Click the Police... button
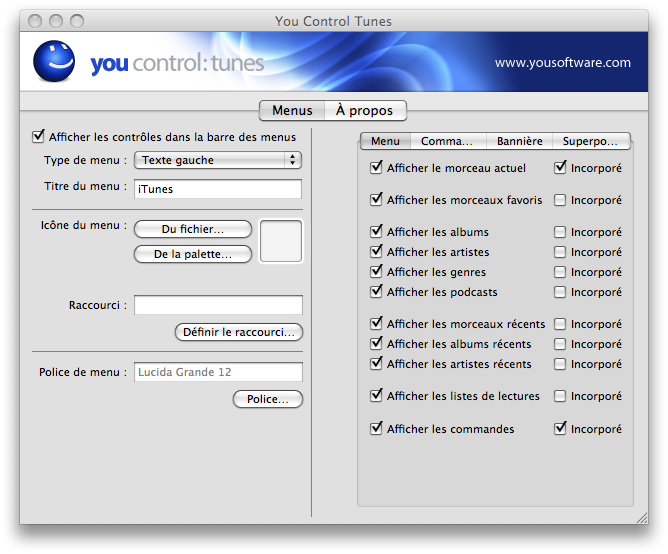Viewport: 668px width, 554px height. coord(268,399)
